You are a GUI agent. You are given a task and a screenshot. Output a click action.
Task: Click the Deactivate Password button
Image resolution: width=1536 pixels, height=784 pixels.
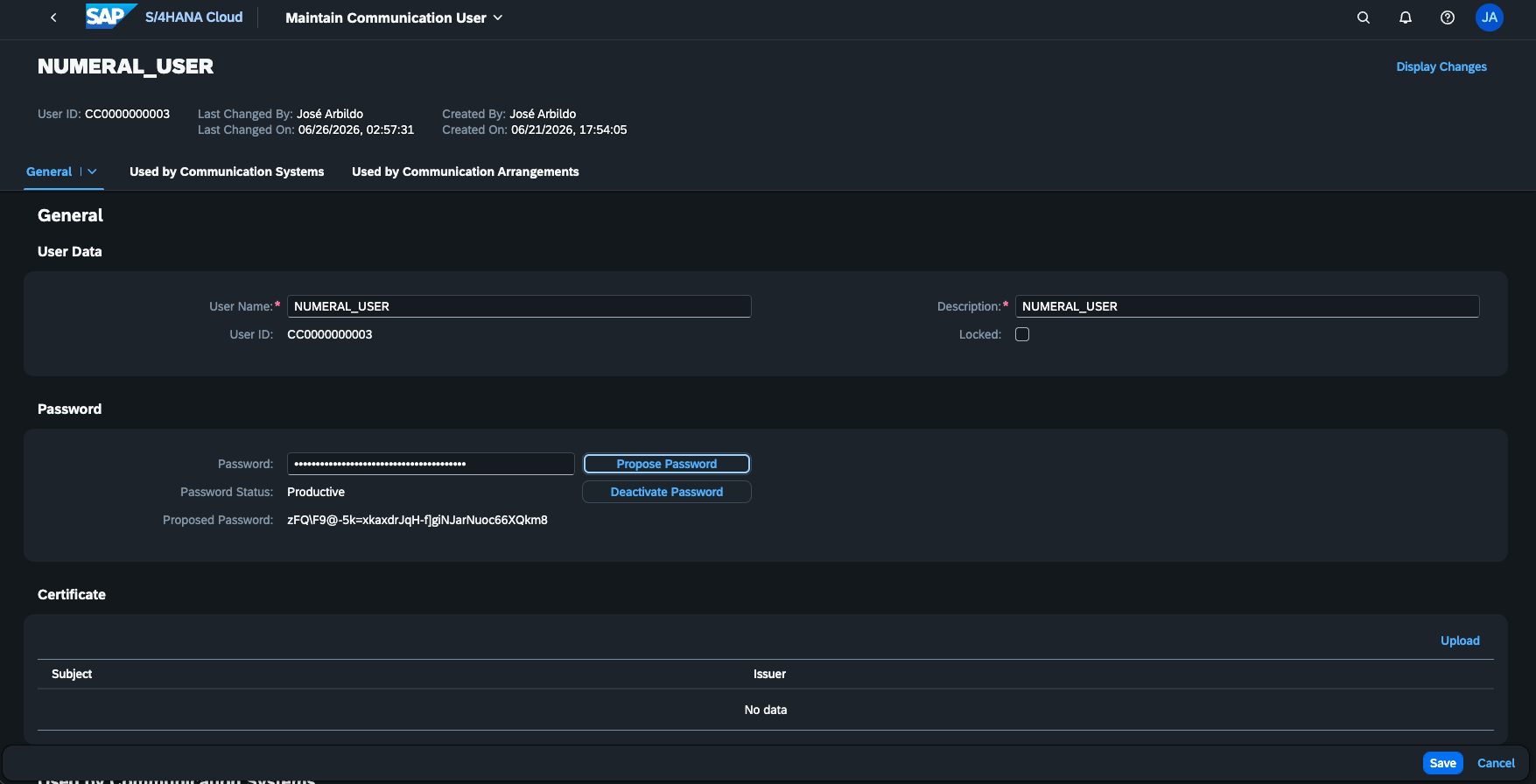click(x=667, y=492)
